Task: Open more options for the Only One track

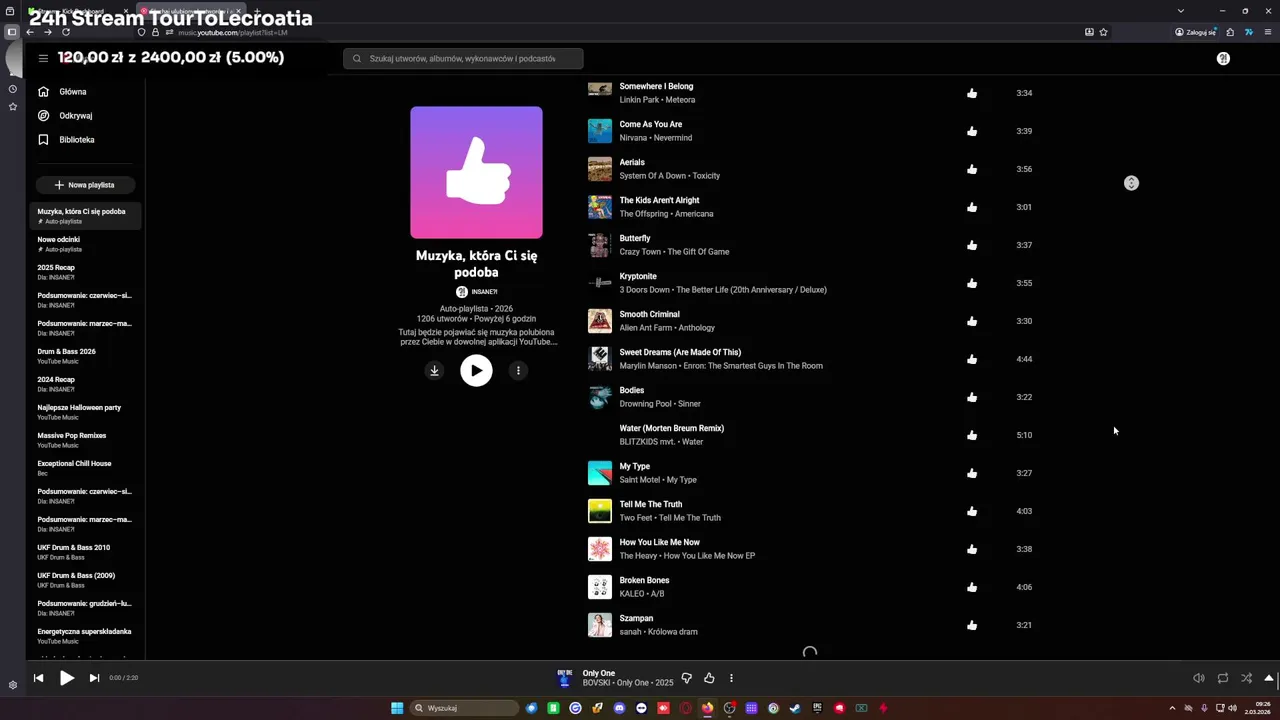Action: pos(731,678)
